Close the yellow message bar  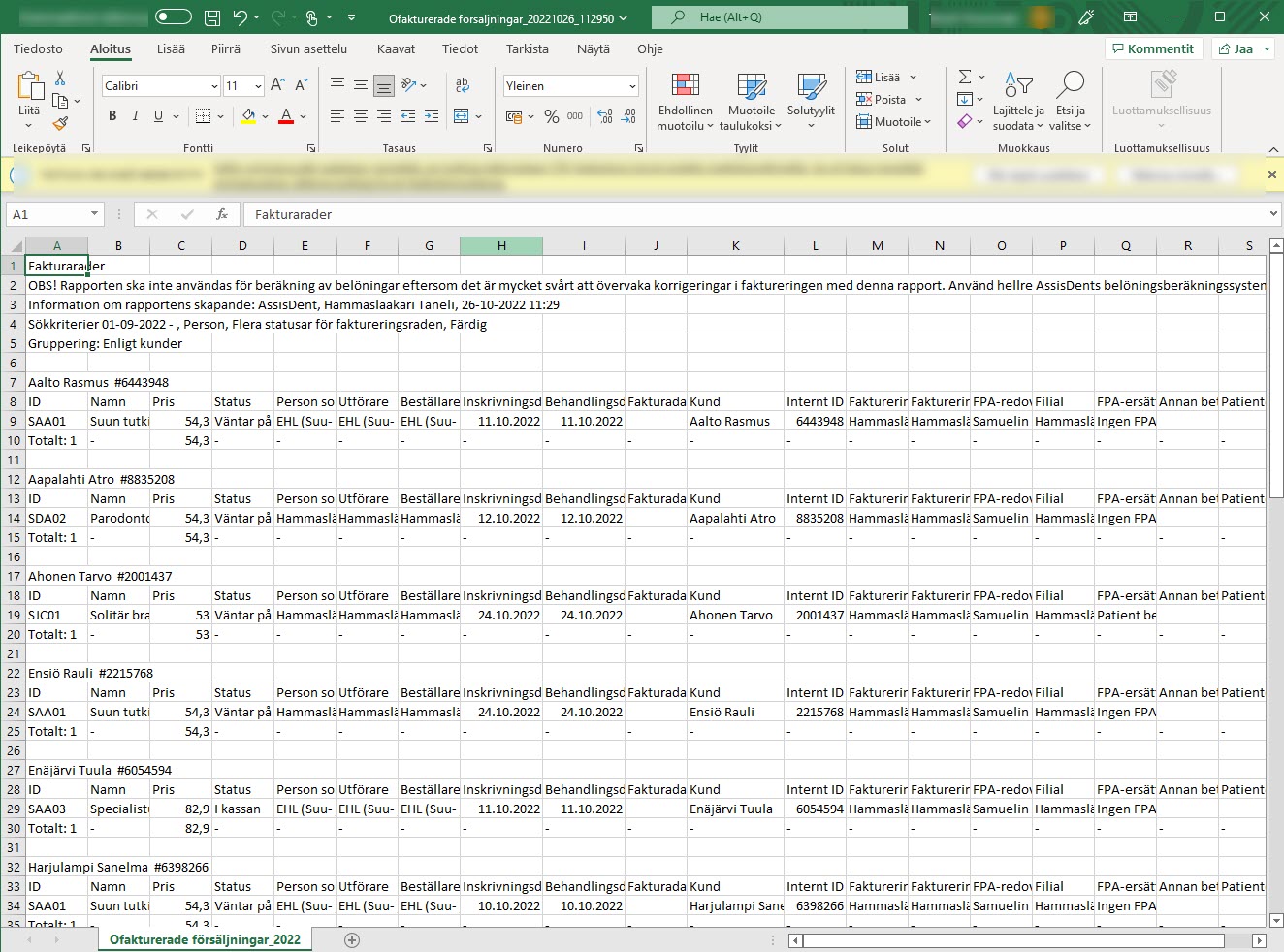[1272, 175]
